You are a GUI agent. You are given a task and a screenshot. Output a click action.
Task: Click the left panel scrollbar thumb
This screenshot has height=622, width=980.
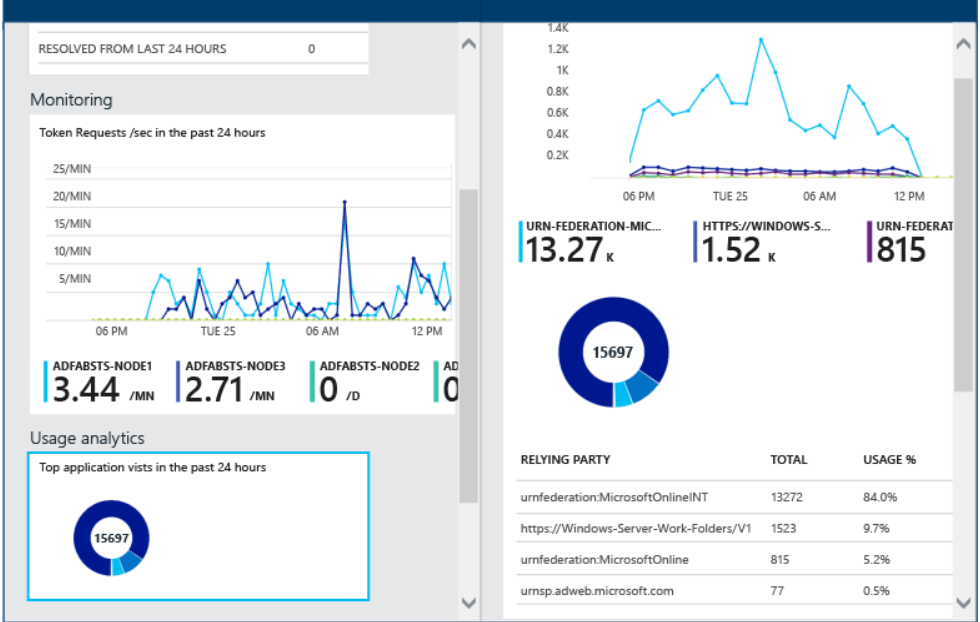(468, 345)
